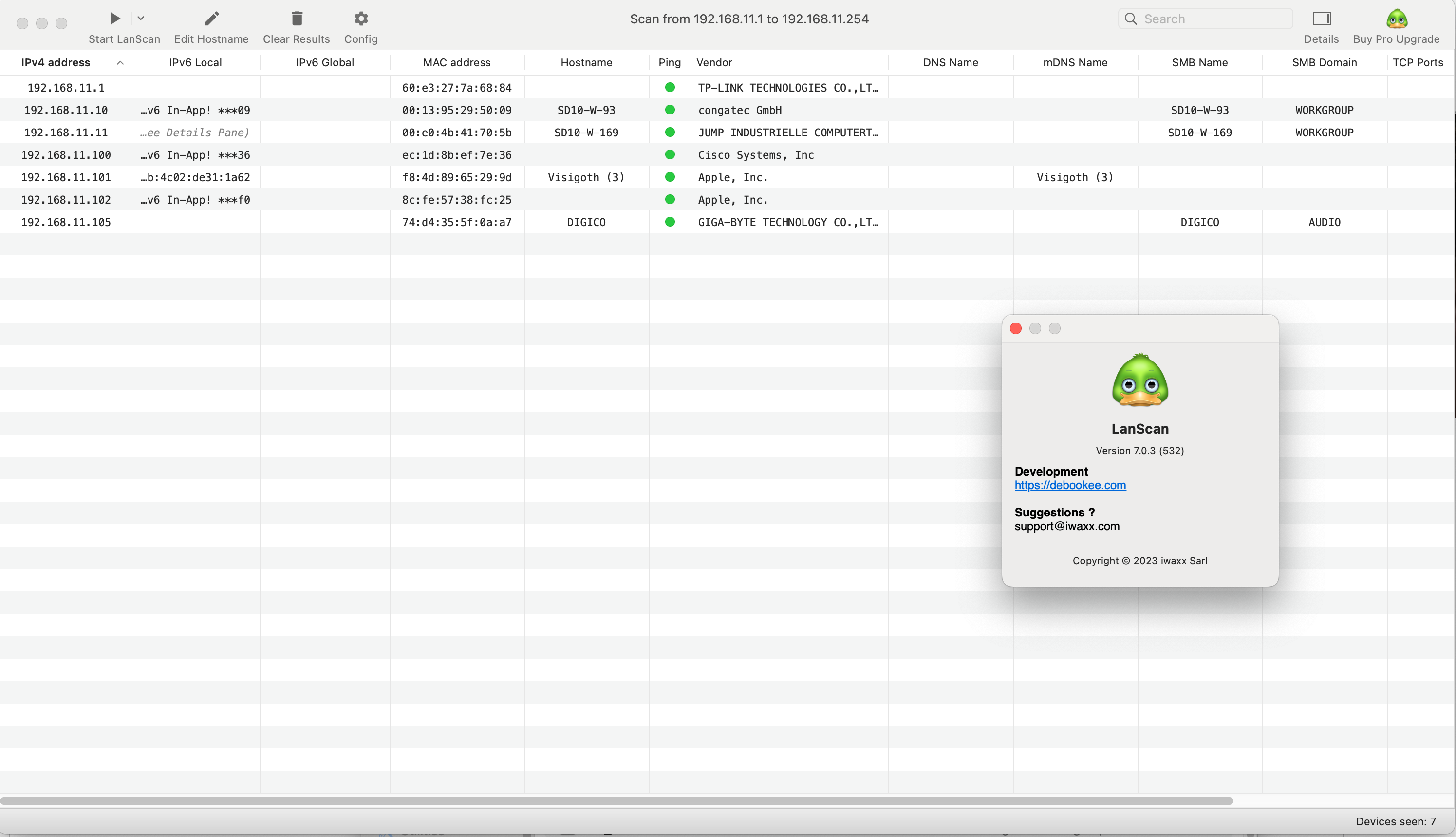Viewport: 1456px width, 837px height.
Task: Click the Edit Hostname pencil icon
Action: click(211, 19)
